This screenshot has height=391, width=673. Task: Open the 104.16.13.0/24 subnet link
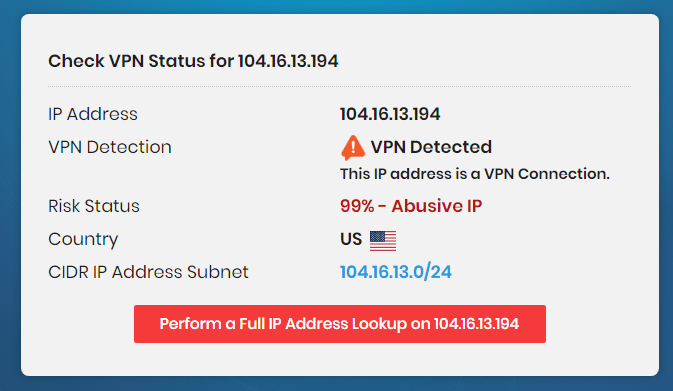[396, 272]
